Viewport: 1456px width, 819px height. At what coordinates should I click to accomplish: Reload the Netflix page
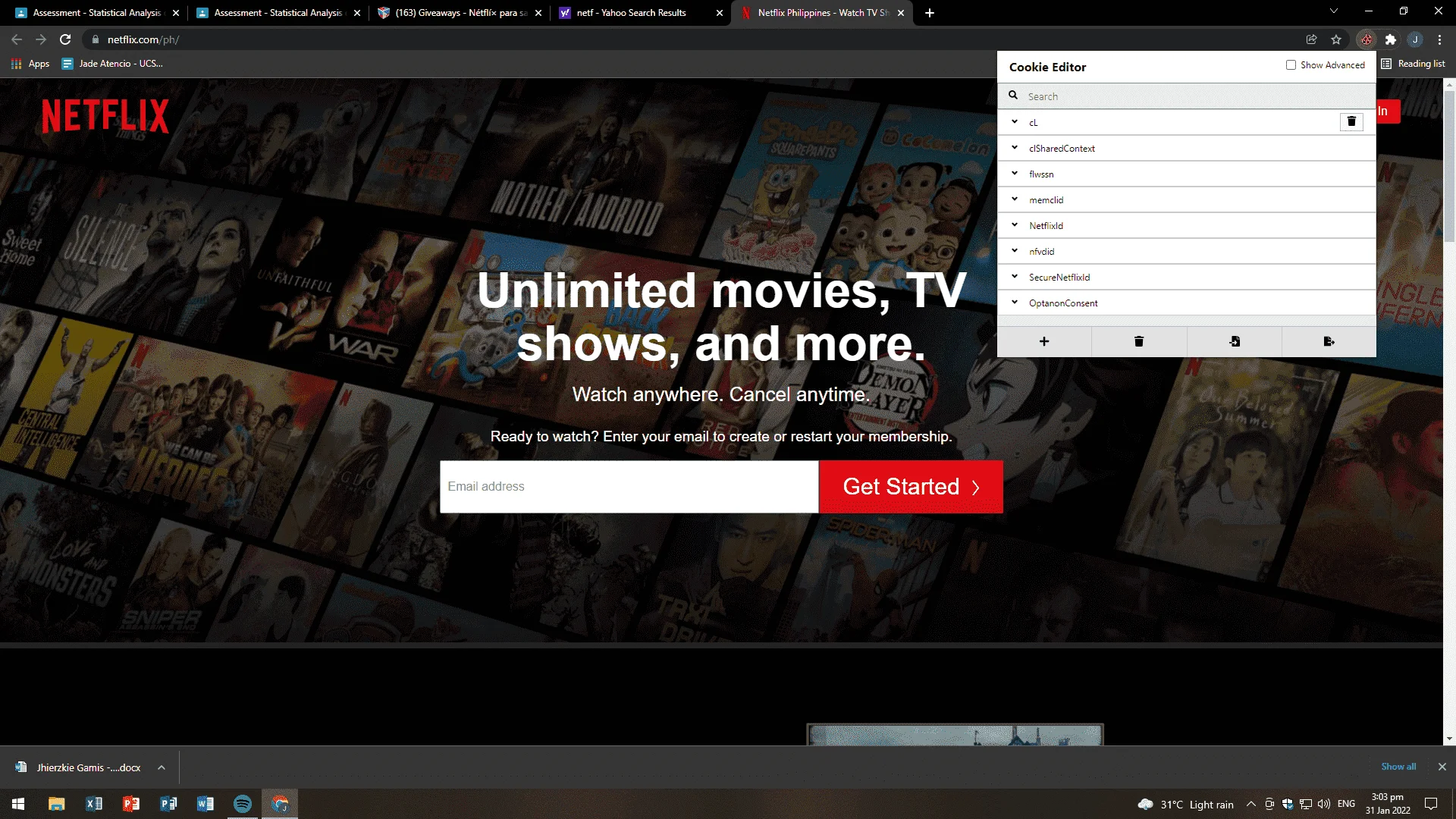coord(65,39)
